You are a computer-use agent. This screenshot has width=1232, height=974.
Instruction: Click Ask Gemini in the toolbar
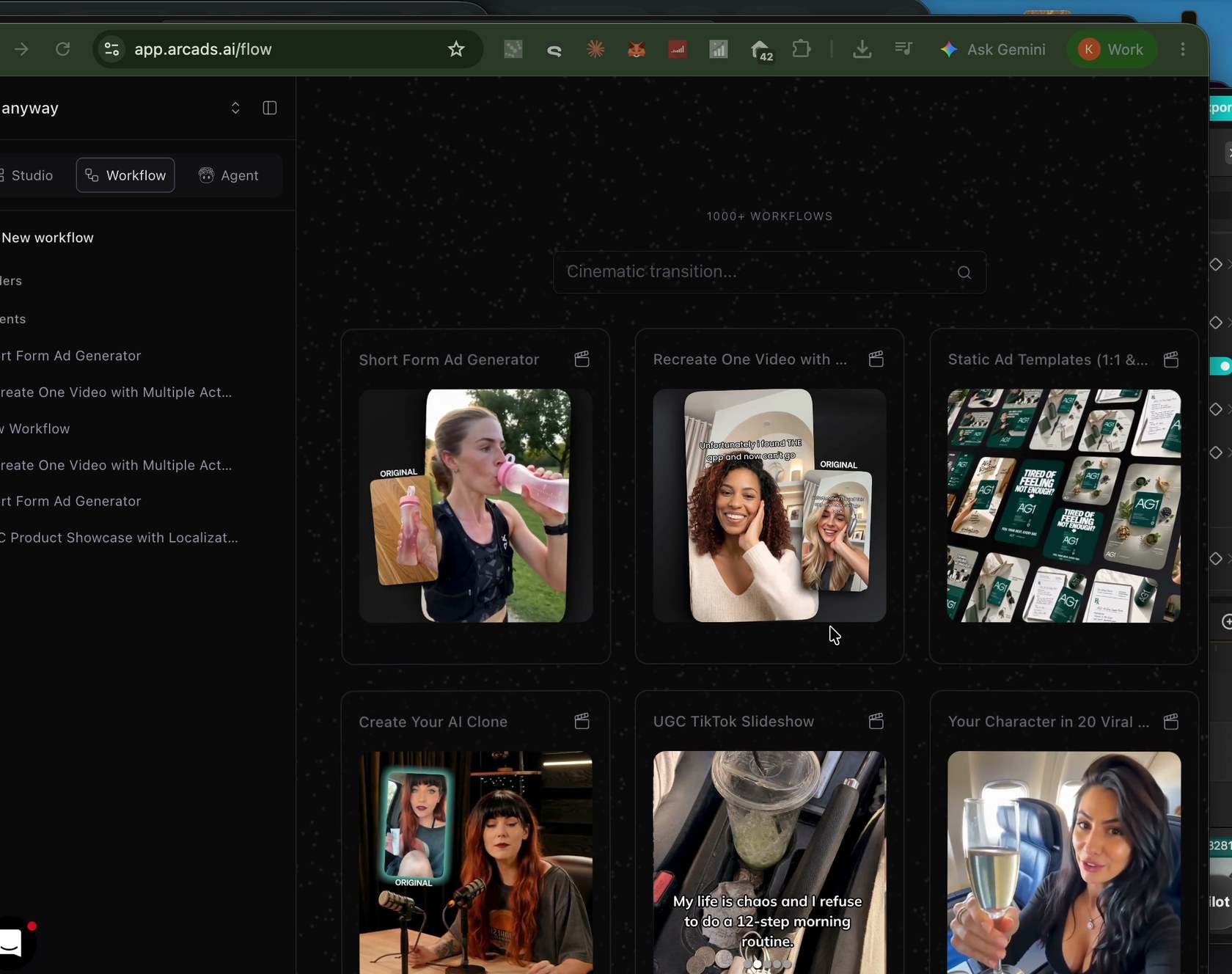point(993,49)
